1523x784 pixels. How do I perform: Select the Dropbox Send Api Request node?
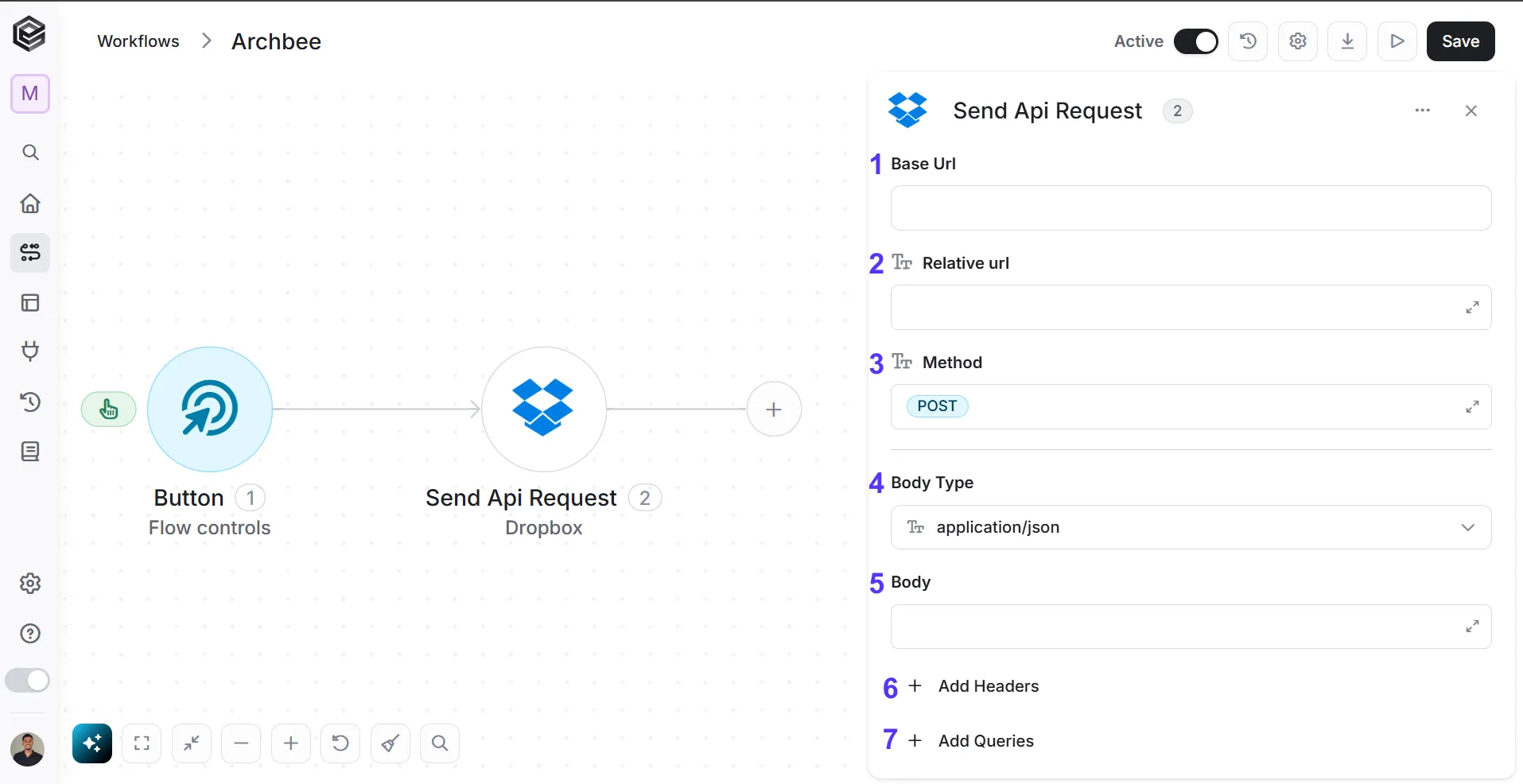544,409
